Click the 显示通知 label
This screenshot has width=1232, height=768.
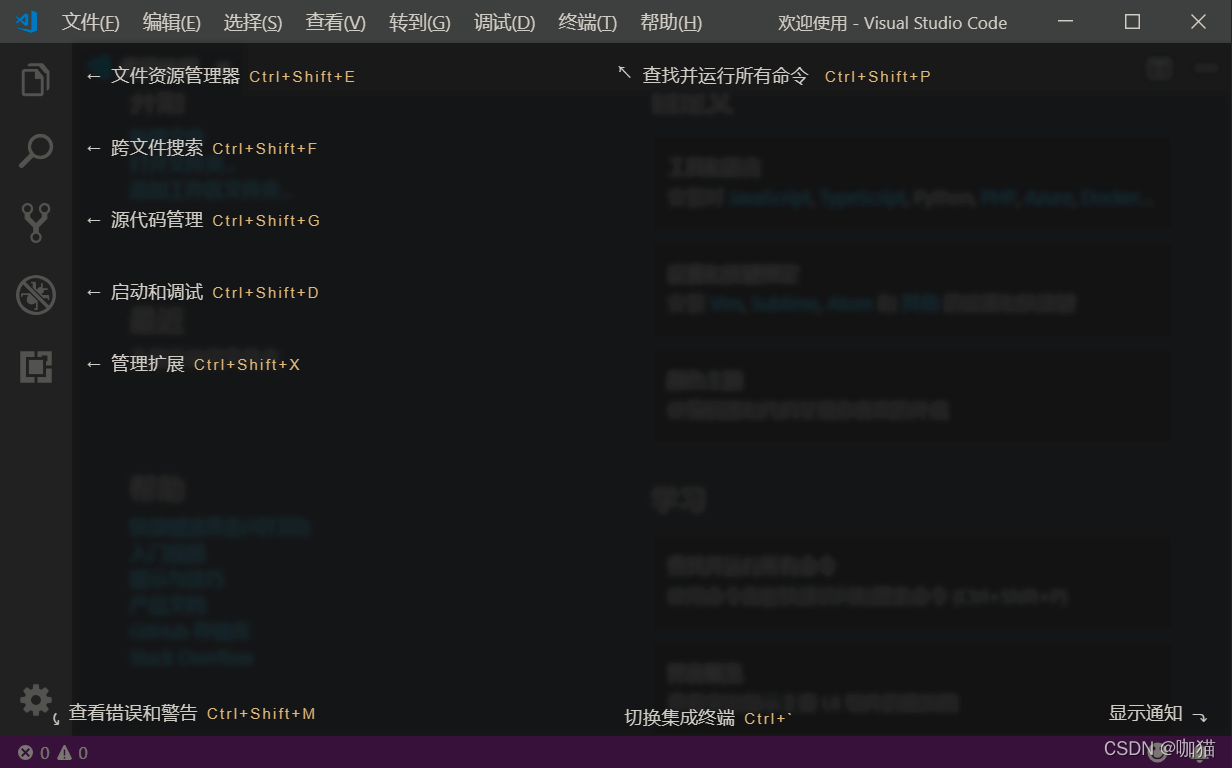pyautogui.click(x=1146, y=713)
